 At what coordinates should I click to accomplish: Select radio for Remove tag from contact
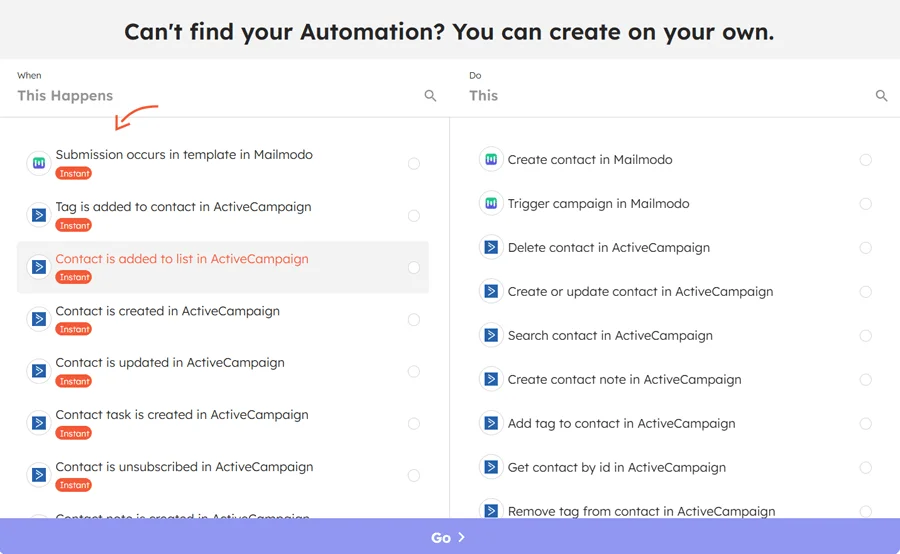point(866,511)
